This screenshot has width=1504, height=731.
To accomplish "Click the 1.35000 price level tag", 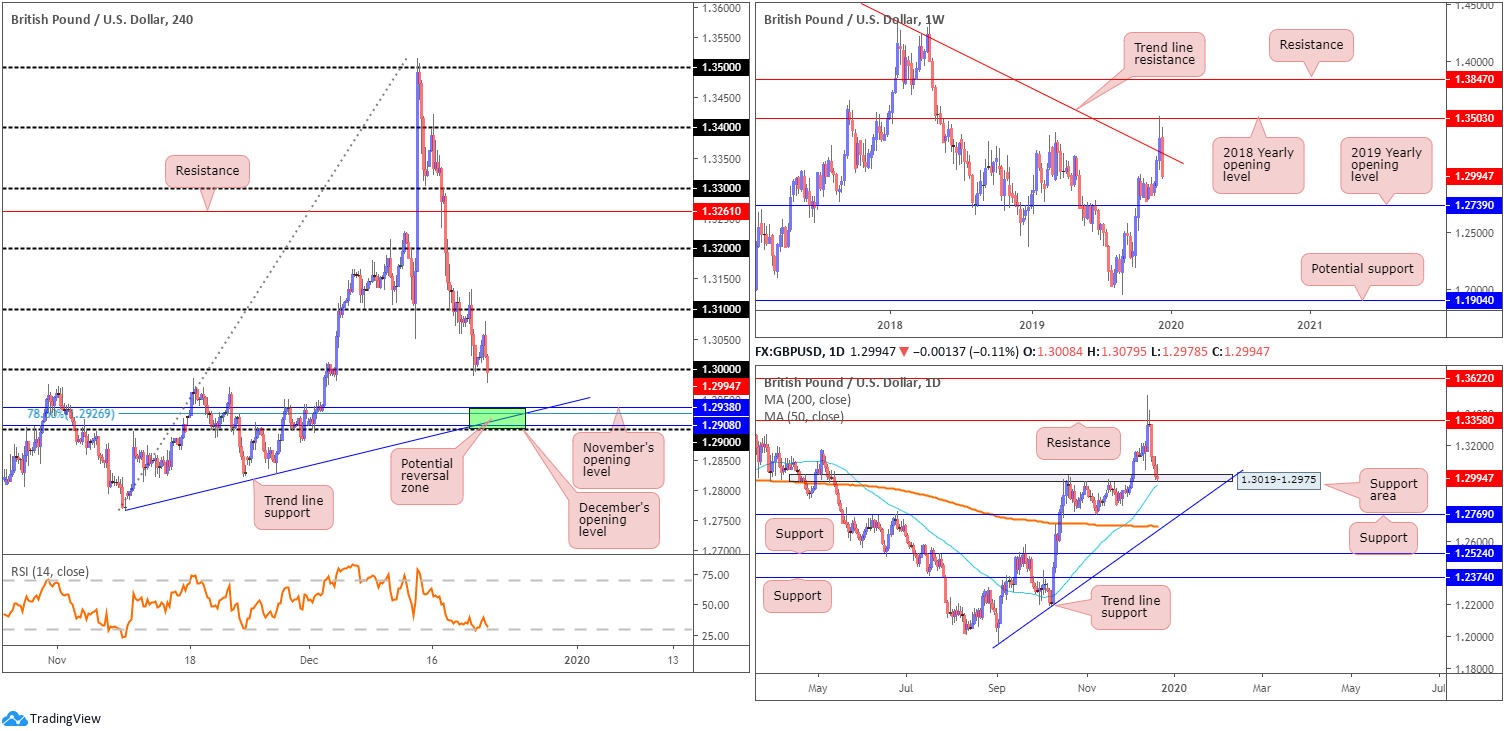I will coord(720,68).
